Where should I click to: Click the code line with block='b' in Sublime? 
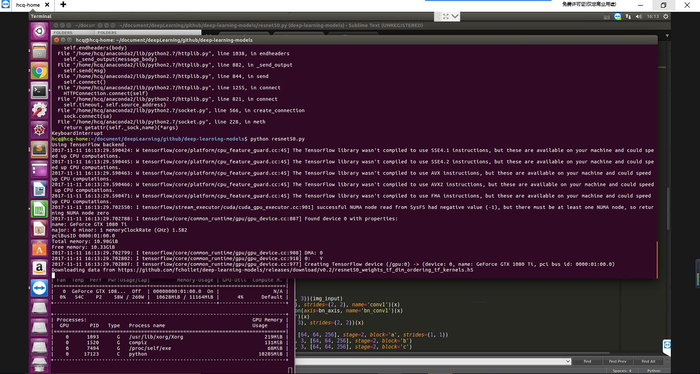pyautogui.click(x=353, y=341)
